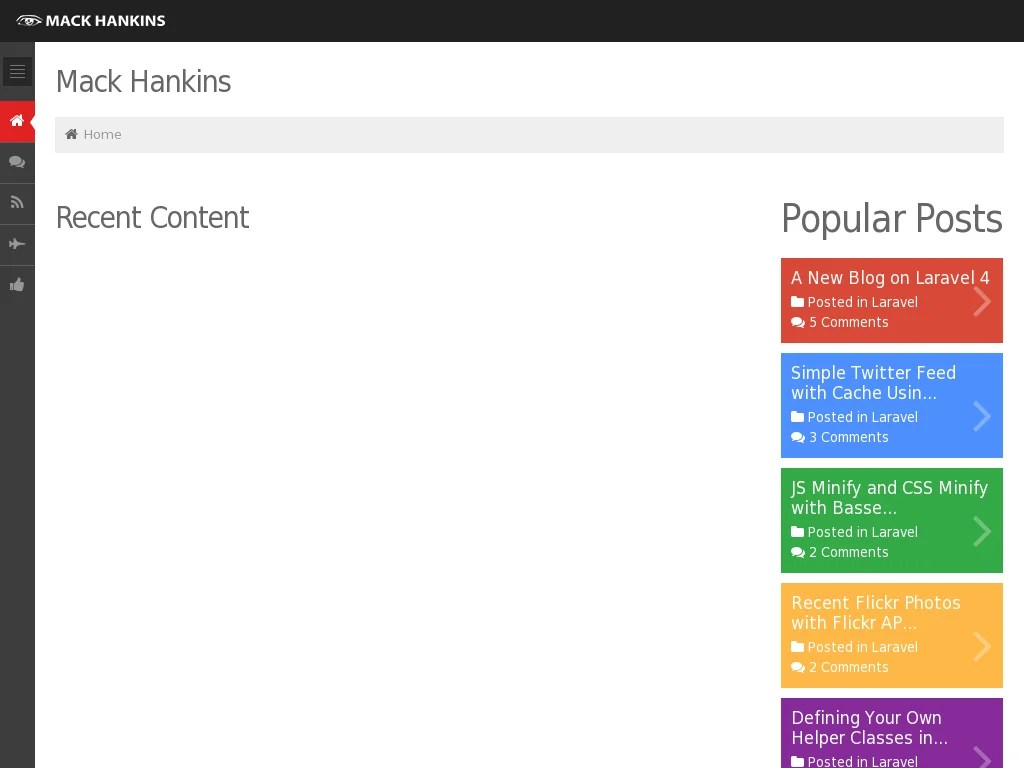Click the eye logo in the top header
Screen dimensions: 1024x768
29,19
